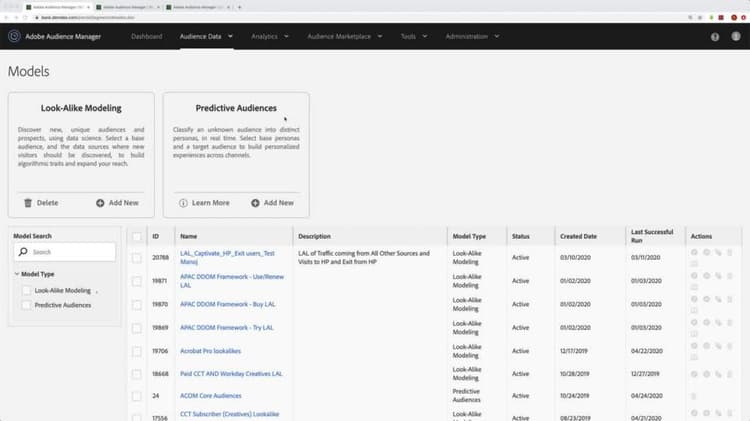Click inside the Model Search input field
750x421 pixels.
coord(65,252)
